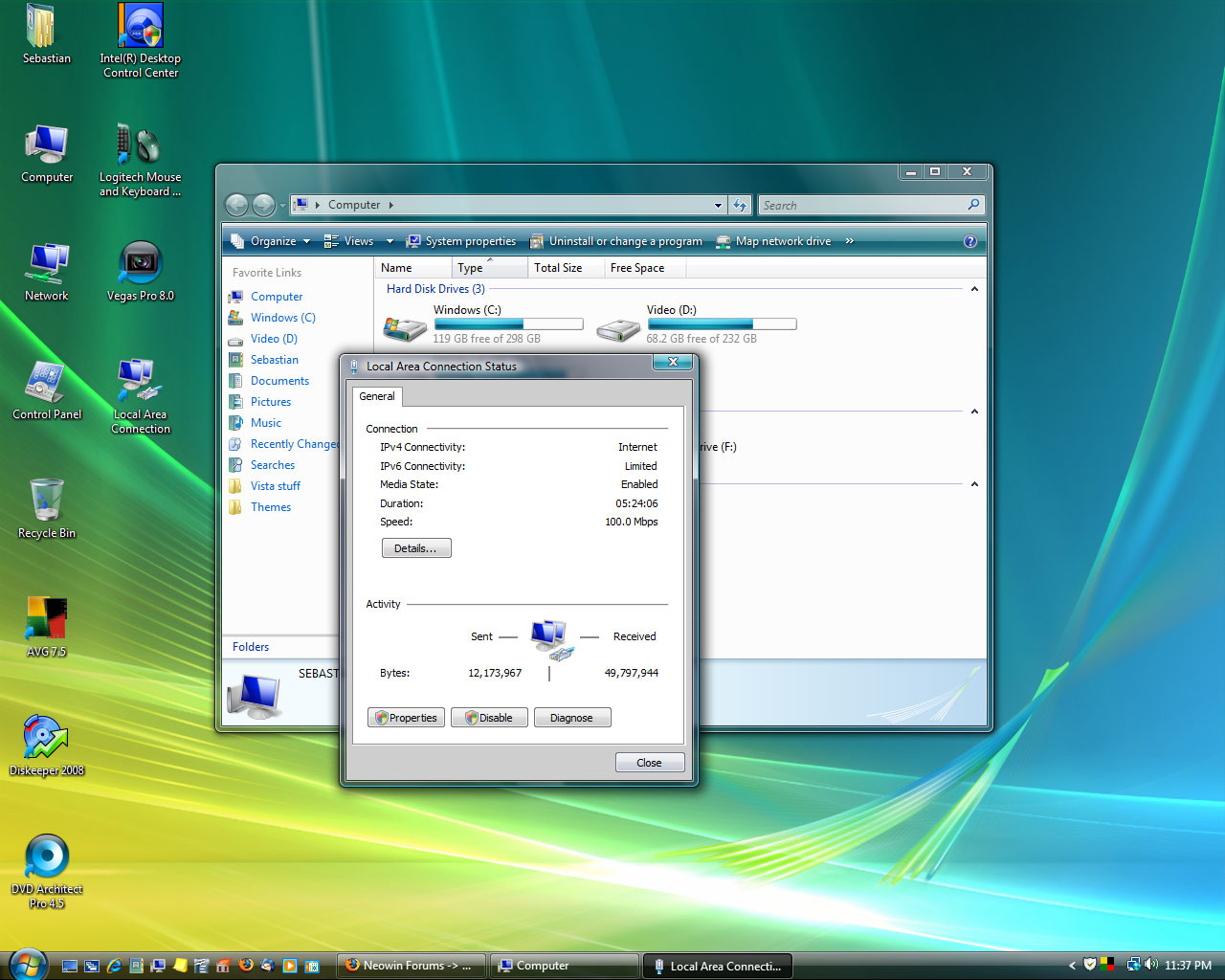Open Diskeeper 2008 desktop shortcut
1225x980 pixels.
pos(46,738)
